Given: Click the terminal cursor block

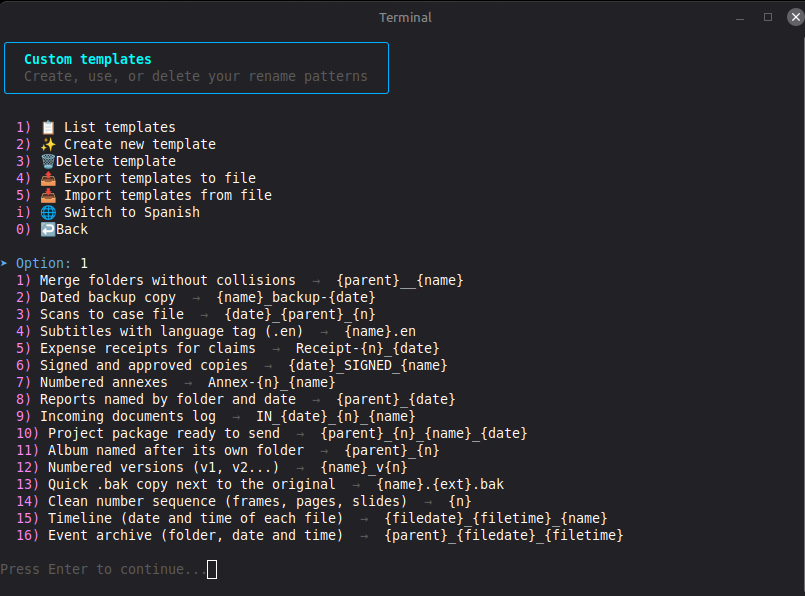Looking at the screenshot, I should [x=212, y=569].
